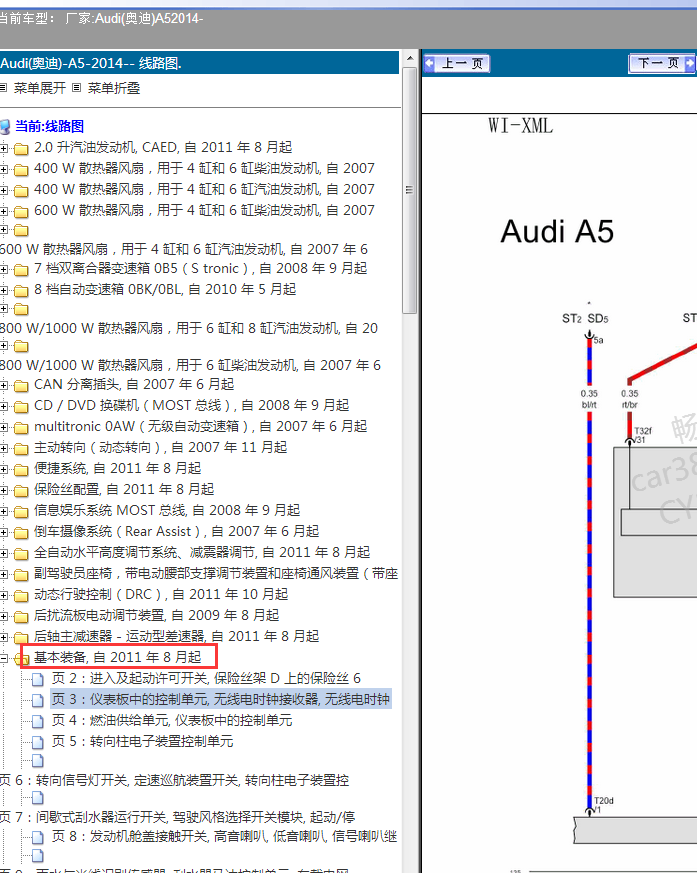
Task: Click the 下一页 next page button
Action: click(x=662, y=63)
